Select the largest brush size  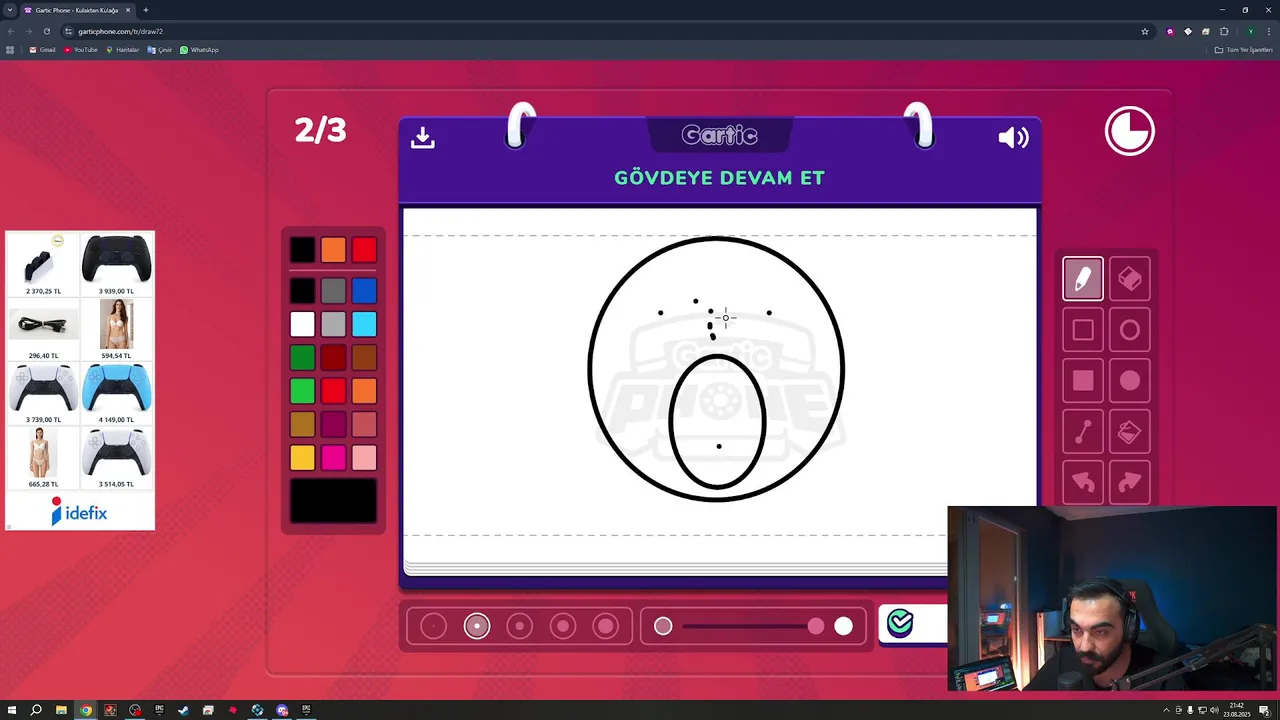pyautogui.click(x=606, y=626)
